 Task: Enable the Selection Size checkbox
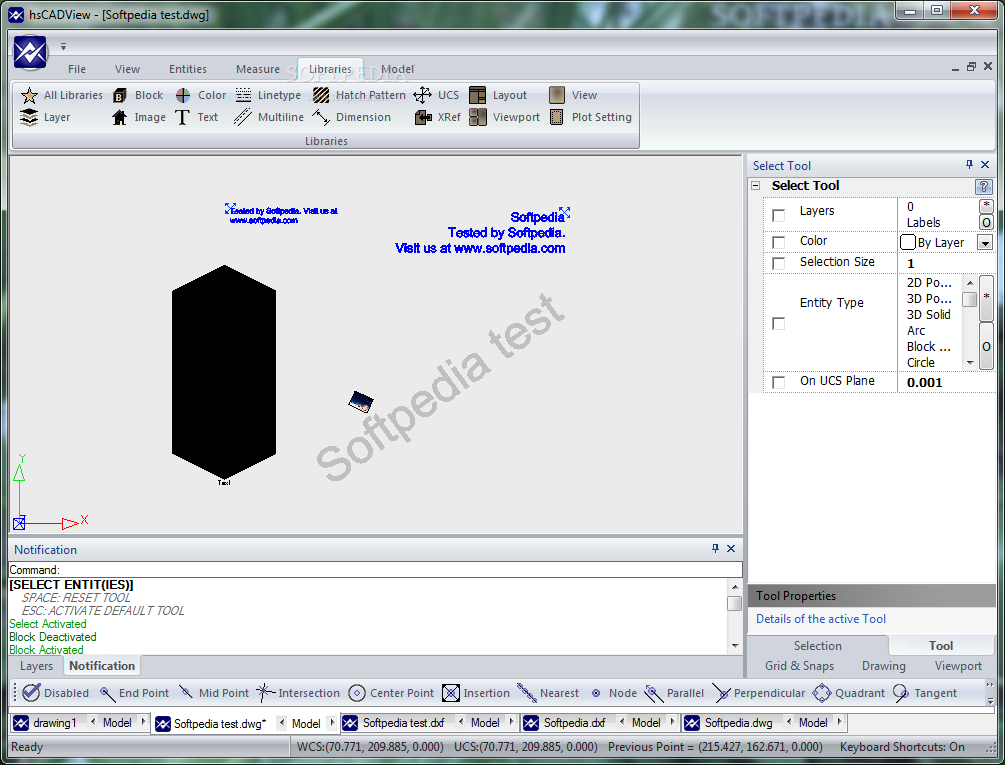779,263
